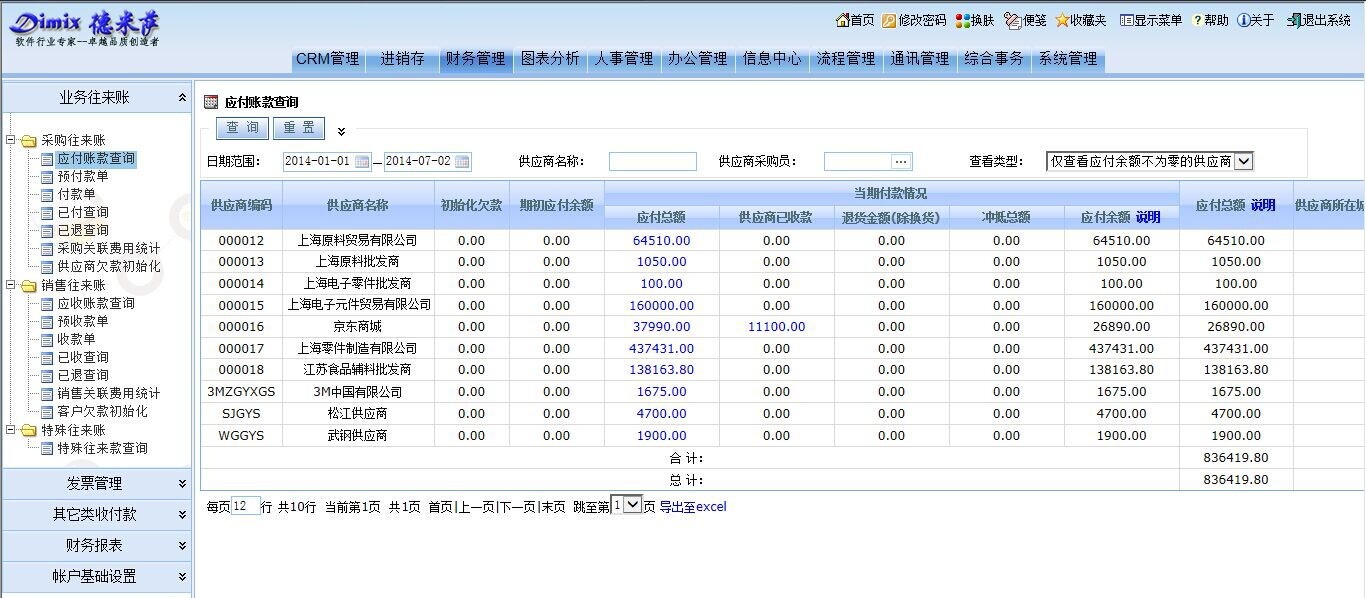Screen dimensions: 1366x598
Task: Collapse the 采购往来账 tree folder
Action: (11, 141)
